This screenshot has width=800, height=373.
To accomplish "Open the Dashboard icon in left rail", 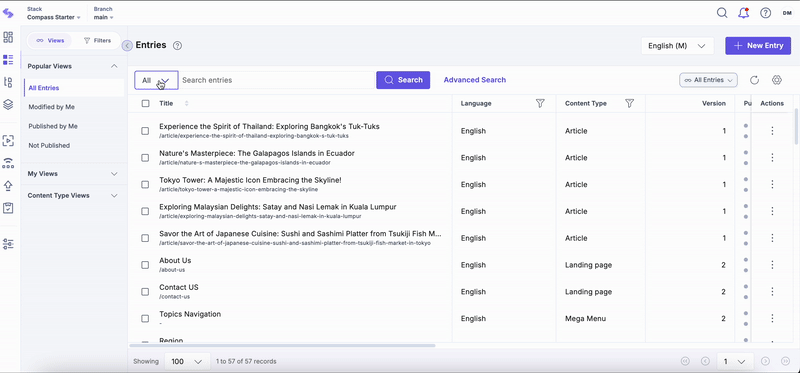I will (8, 37).
